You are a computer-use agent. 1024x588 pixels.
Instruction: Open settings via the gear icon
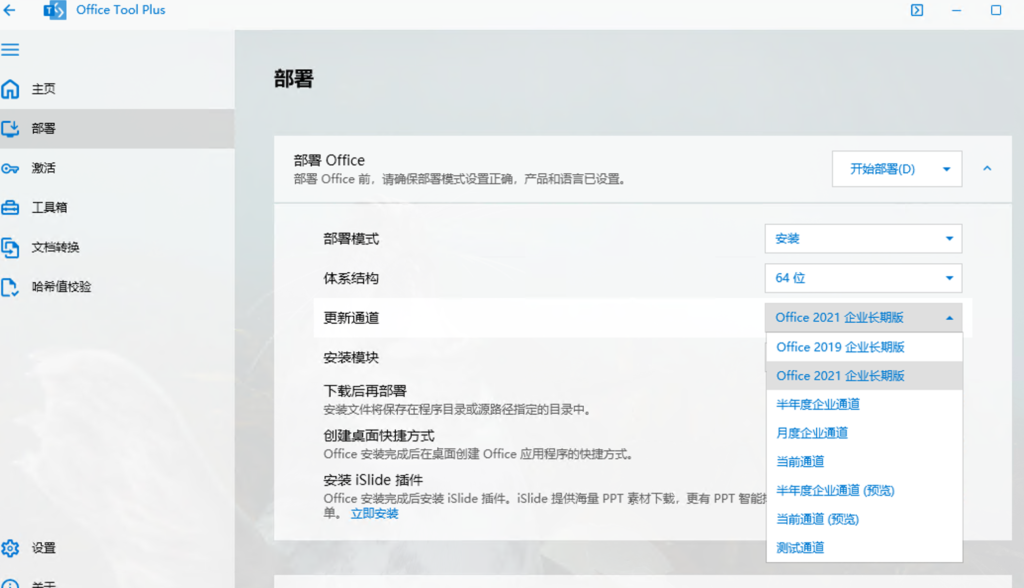[10, 548]
